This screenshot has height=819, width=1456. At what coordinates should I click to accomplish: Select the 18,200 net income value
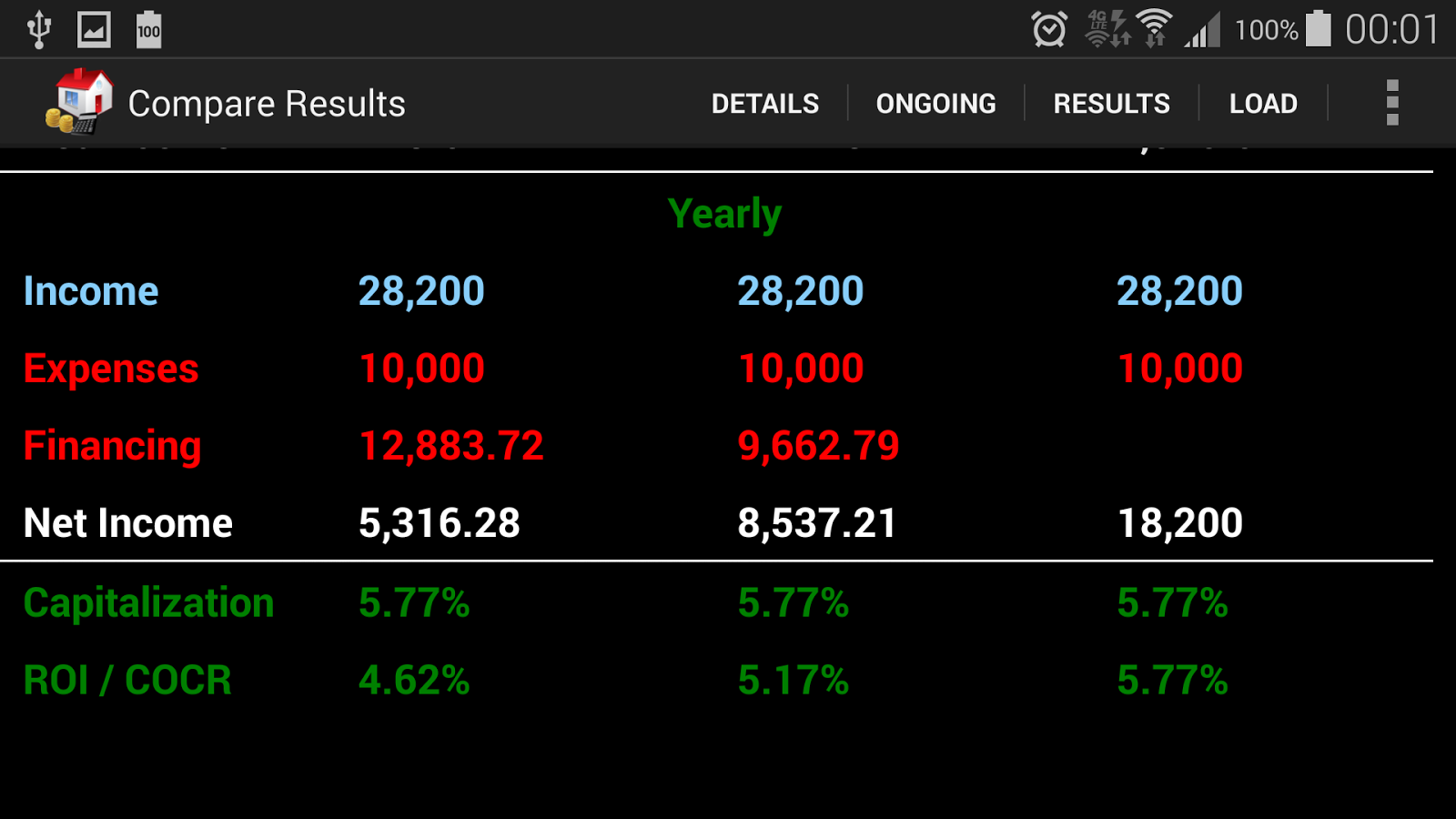point(1180,523)
